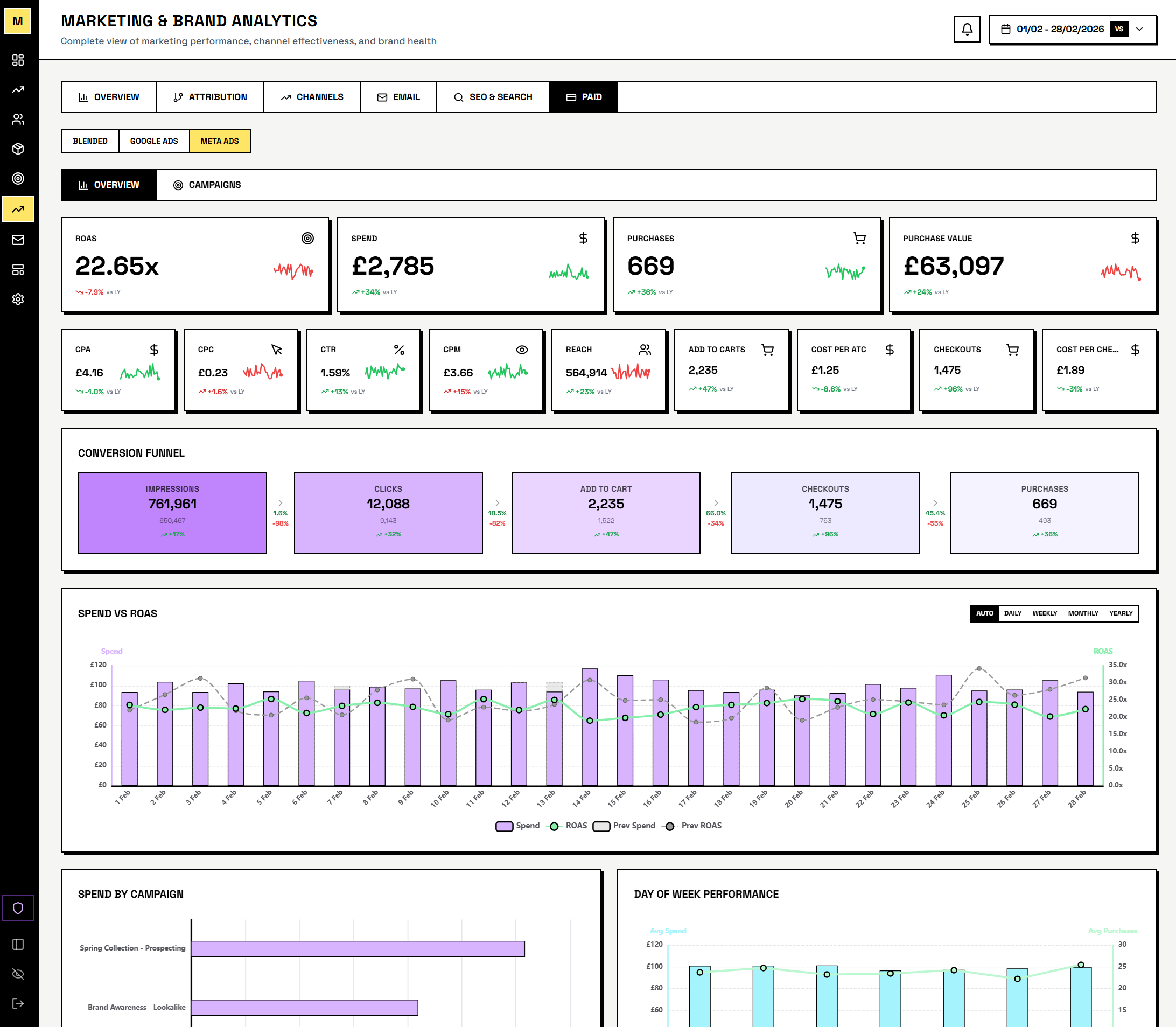Switch chart granularity to WEEKLY
The width and height of the screenshot is (1176, 1027).
(1045, 613)
